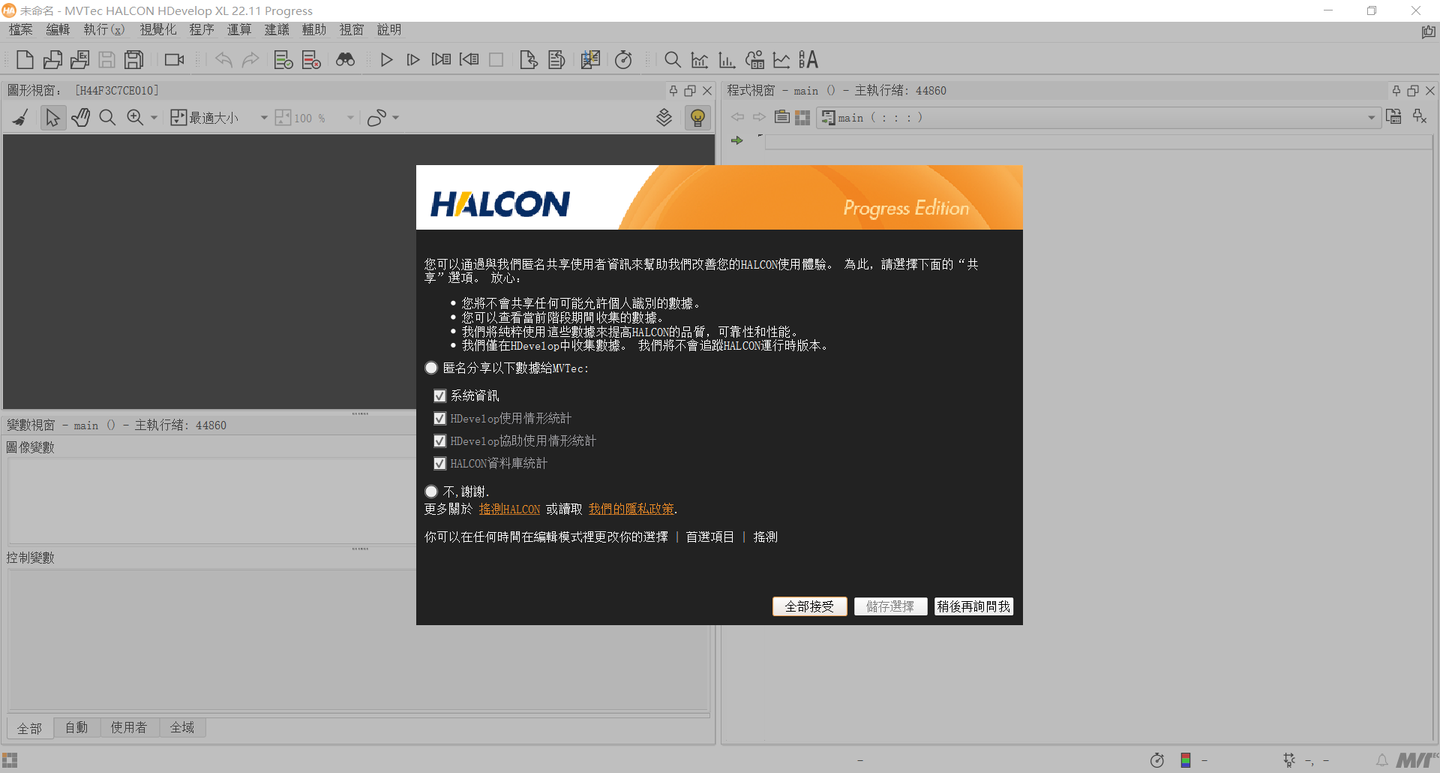Click the 全部接受 button
Viewport: 1440px width, 773px height.
pos(809,606)
